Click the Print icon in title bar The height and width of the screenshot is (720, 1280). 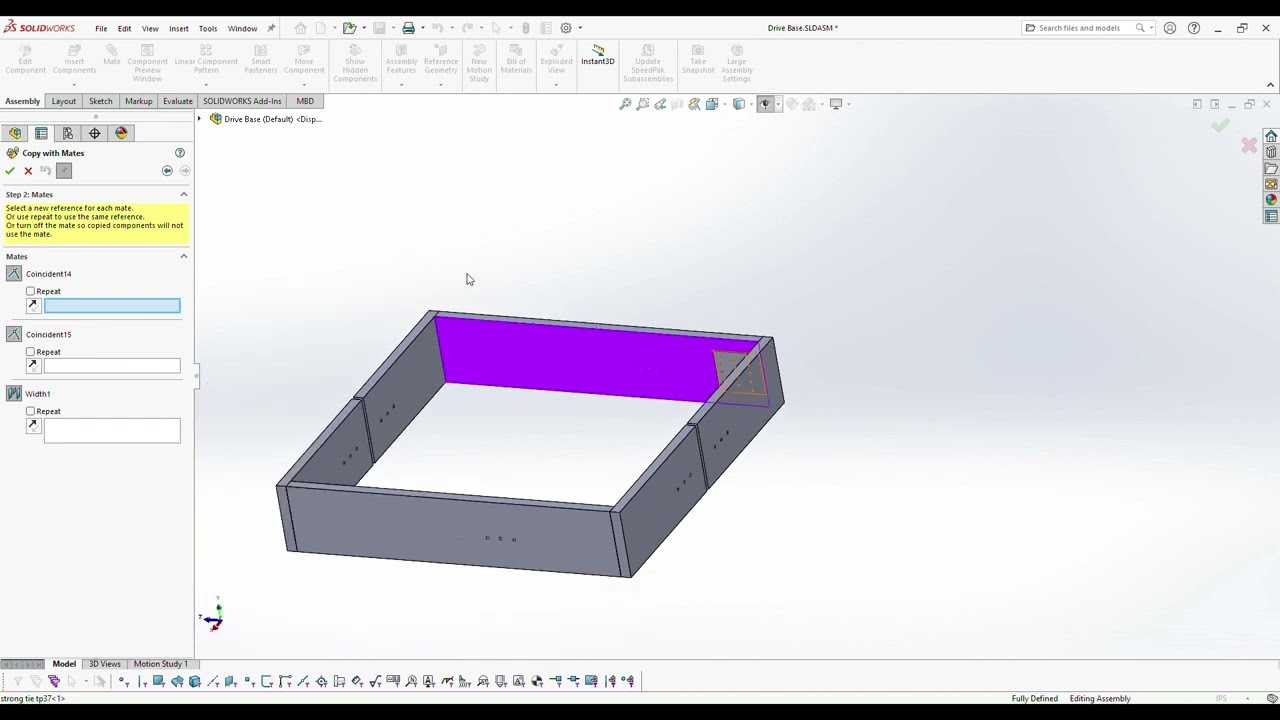point(408,28)
